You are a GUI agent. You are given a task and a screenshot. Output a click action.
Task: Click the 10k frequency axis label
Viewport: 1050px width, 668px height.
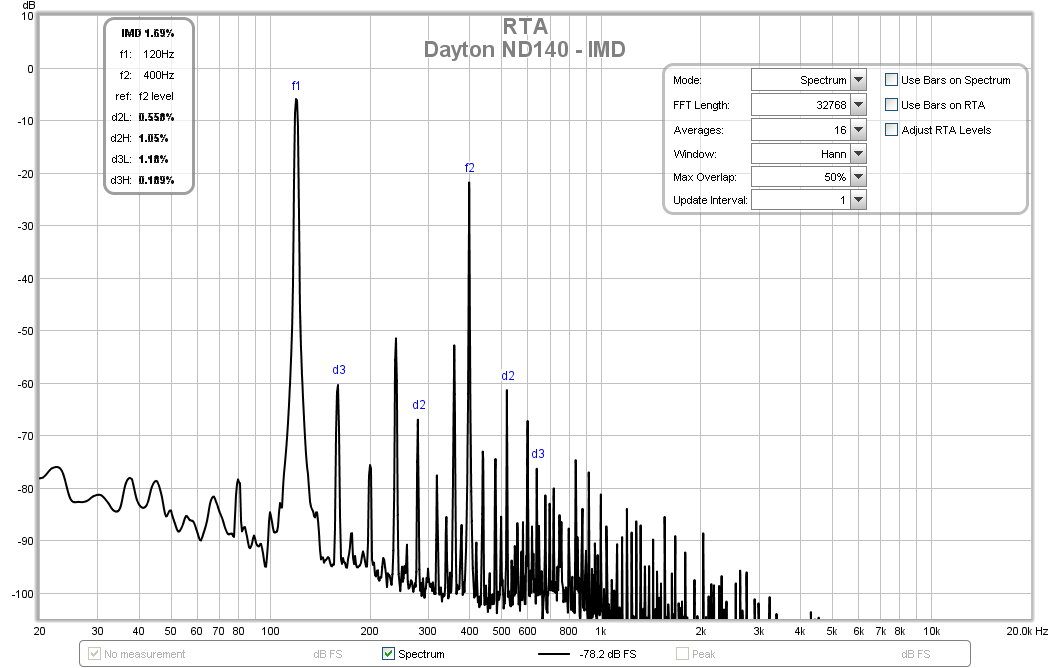(931, 631)
